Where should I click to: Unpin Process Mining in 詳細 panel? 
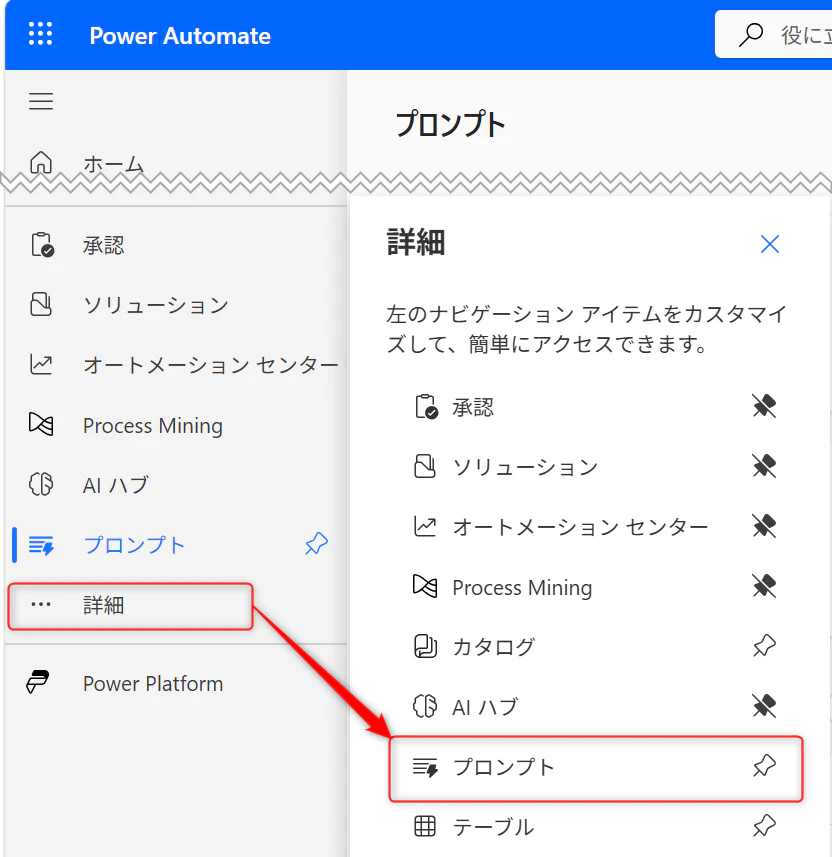pos(764,586)
